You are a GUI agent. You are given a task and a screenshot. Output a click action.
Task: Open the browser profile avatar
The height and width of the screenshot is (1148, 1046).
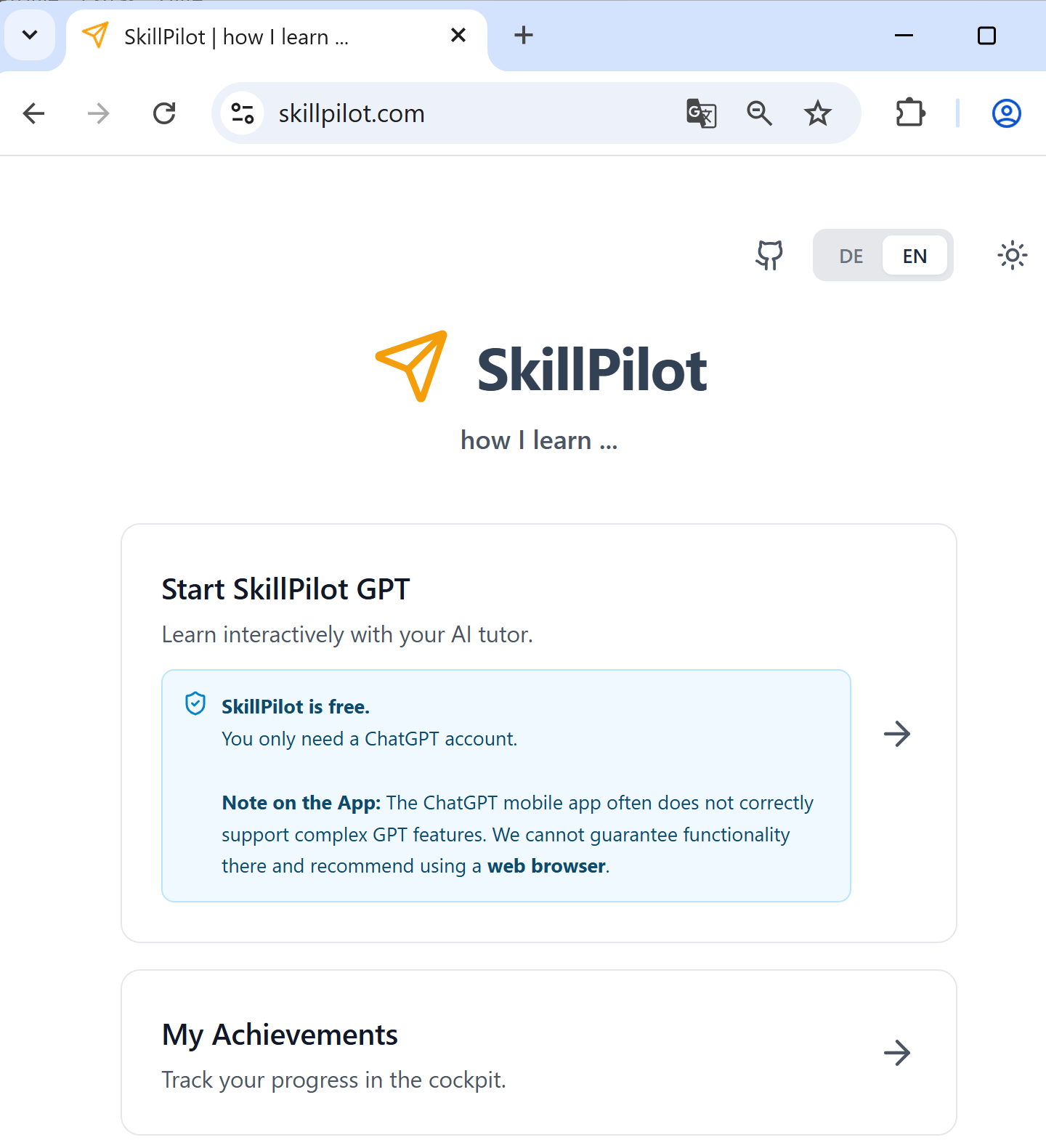[1007, 113]
